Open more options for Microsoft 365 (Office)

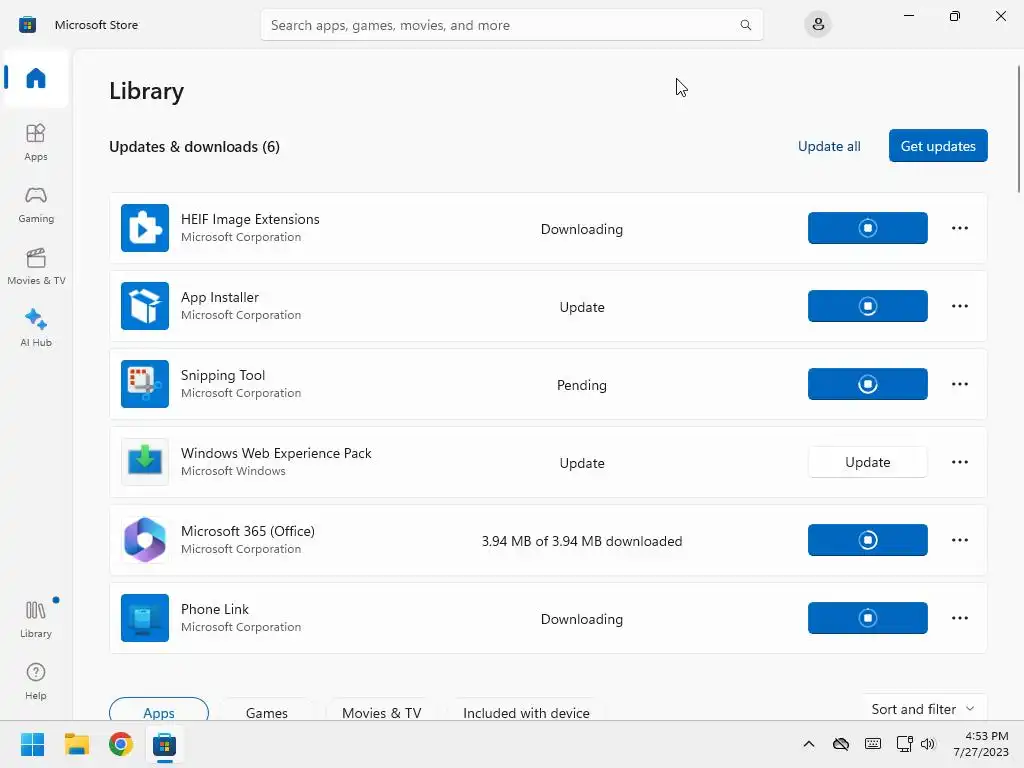959,540
